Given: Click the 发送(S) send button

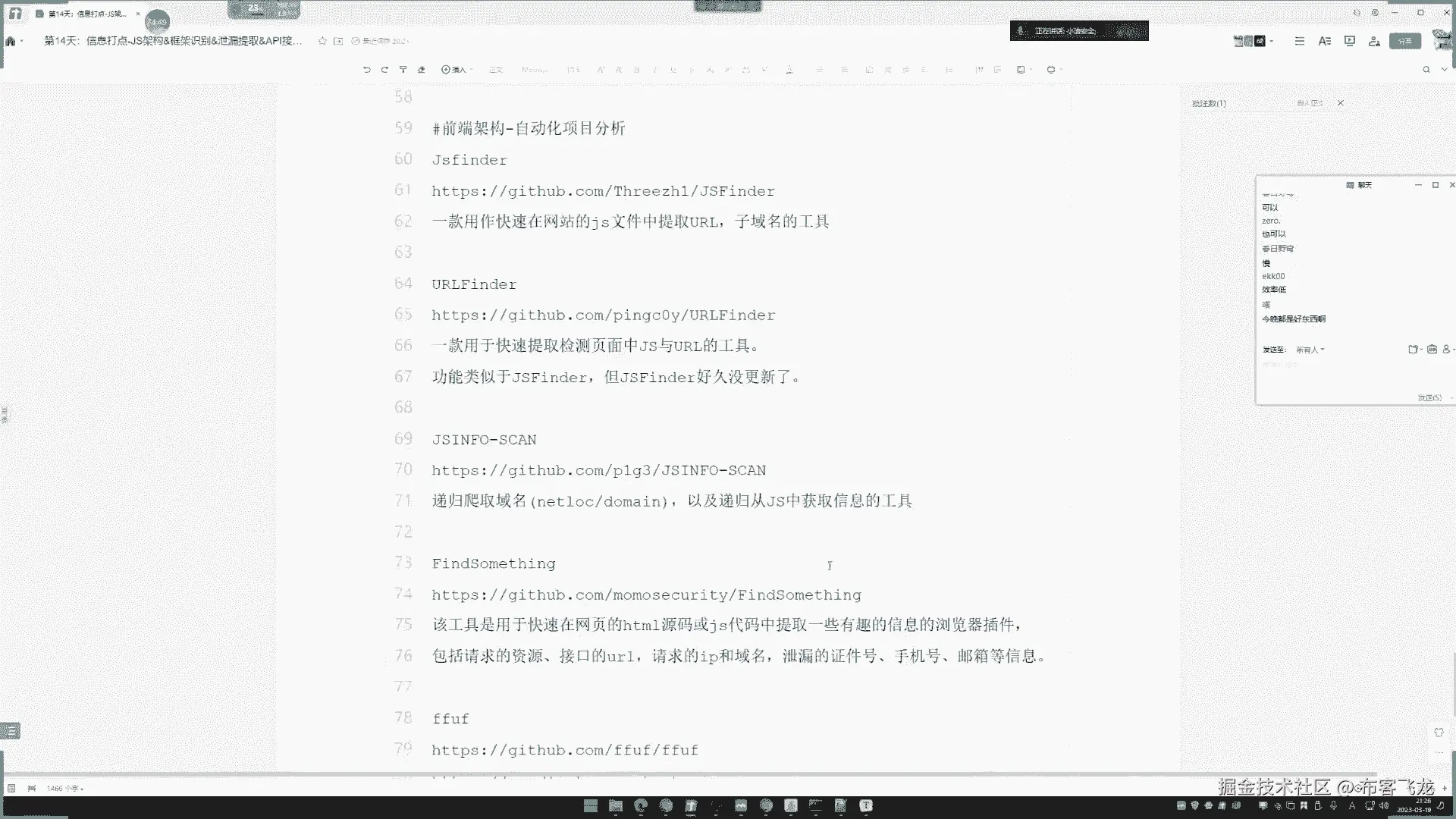Looking at the screenshot, I should [x=1429, y=397].
